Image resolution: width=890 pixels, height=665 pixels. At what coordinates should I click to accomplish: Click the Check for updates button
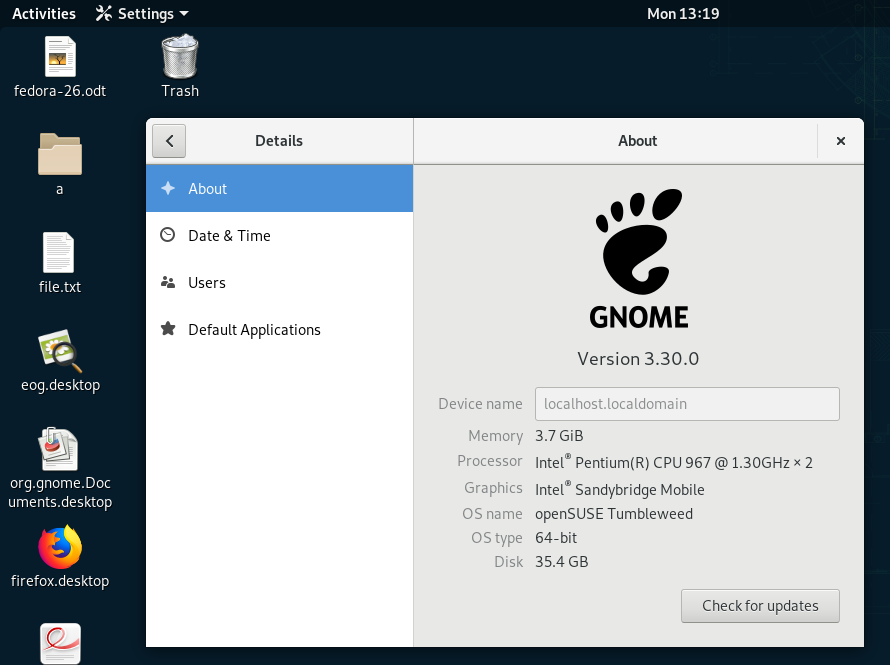(x=760, y=606)
